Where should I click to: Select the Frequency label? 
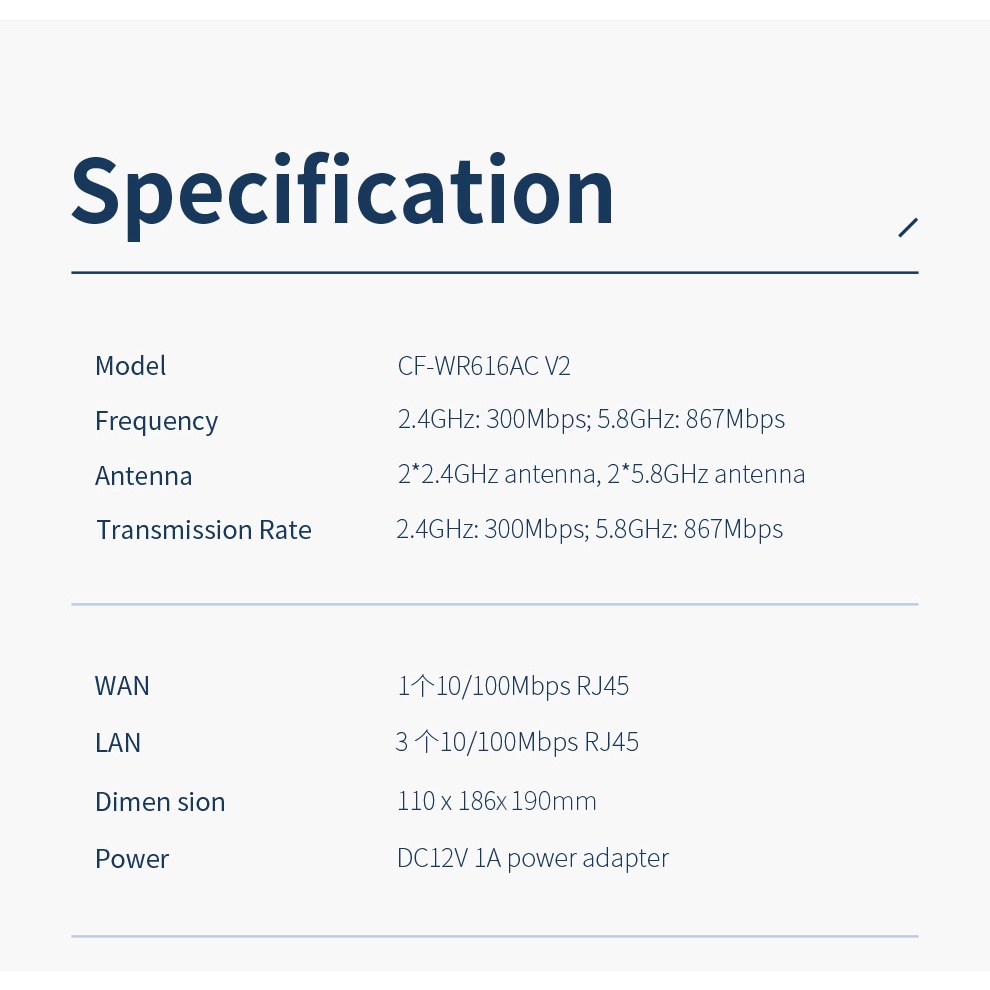156,421
